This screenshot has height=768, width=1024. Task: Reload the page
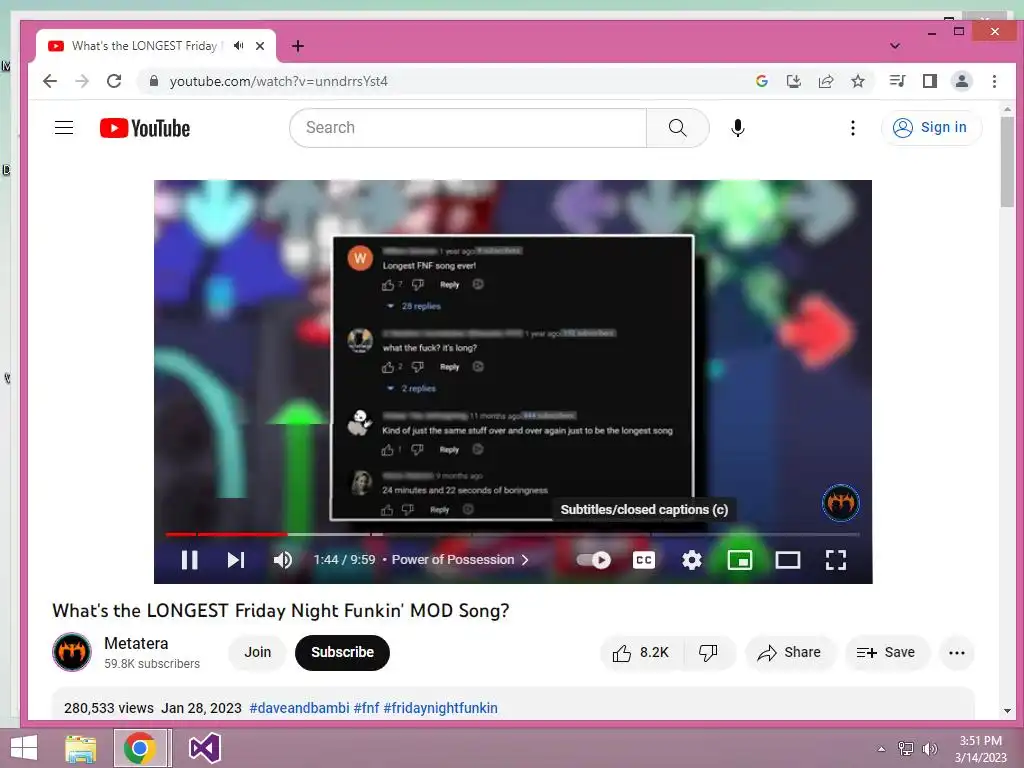114,81
